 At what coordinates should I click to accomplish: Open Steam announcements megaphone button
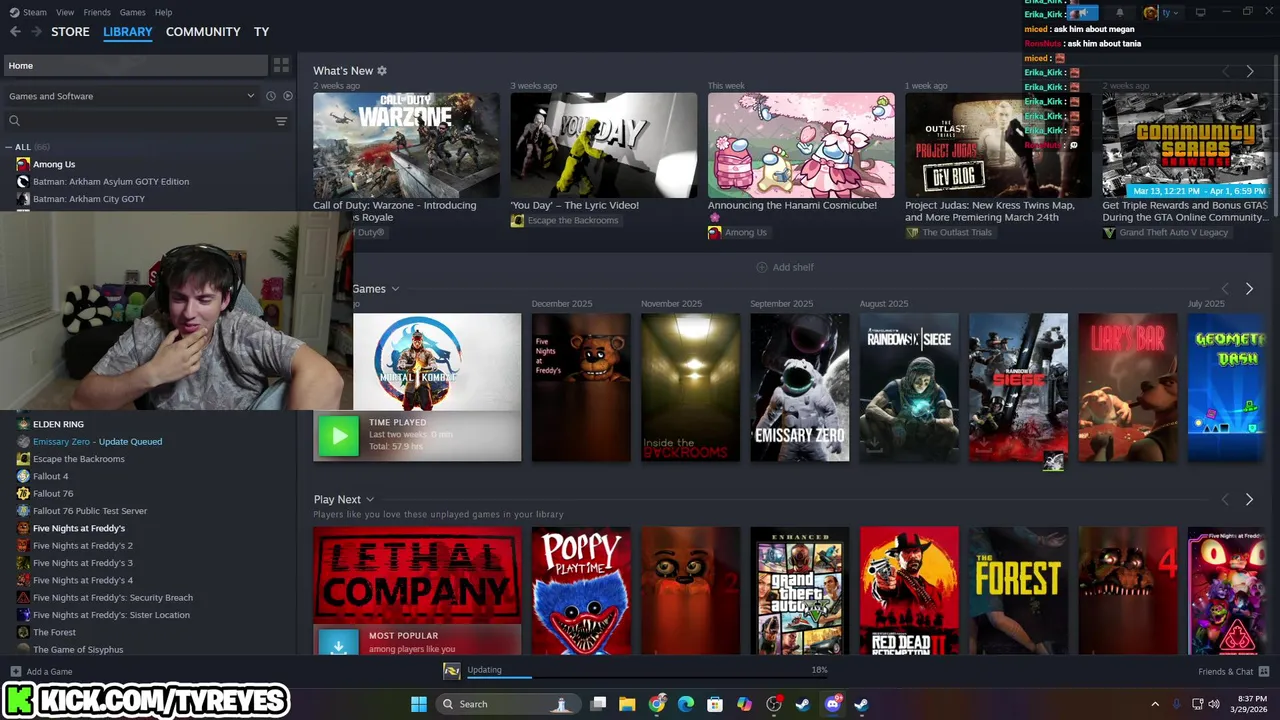click(1083, 13)
